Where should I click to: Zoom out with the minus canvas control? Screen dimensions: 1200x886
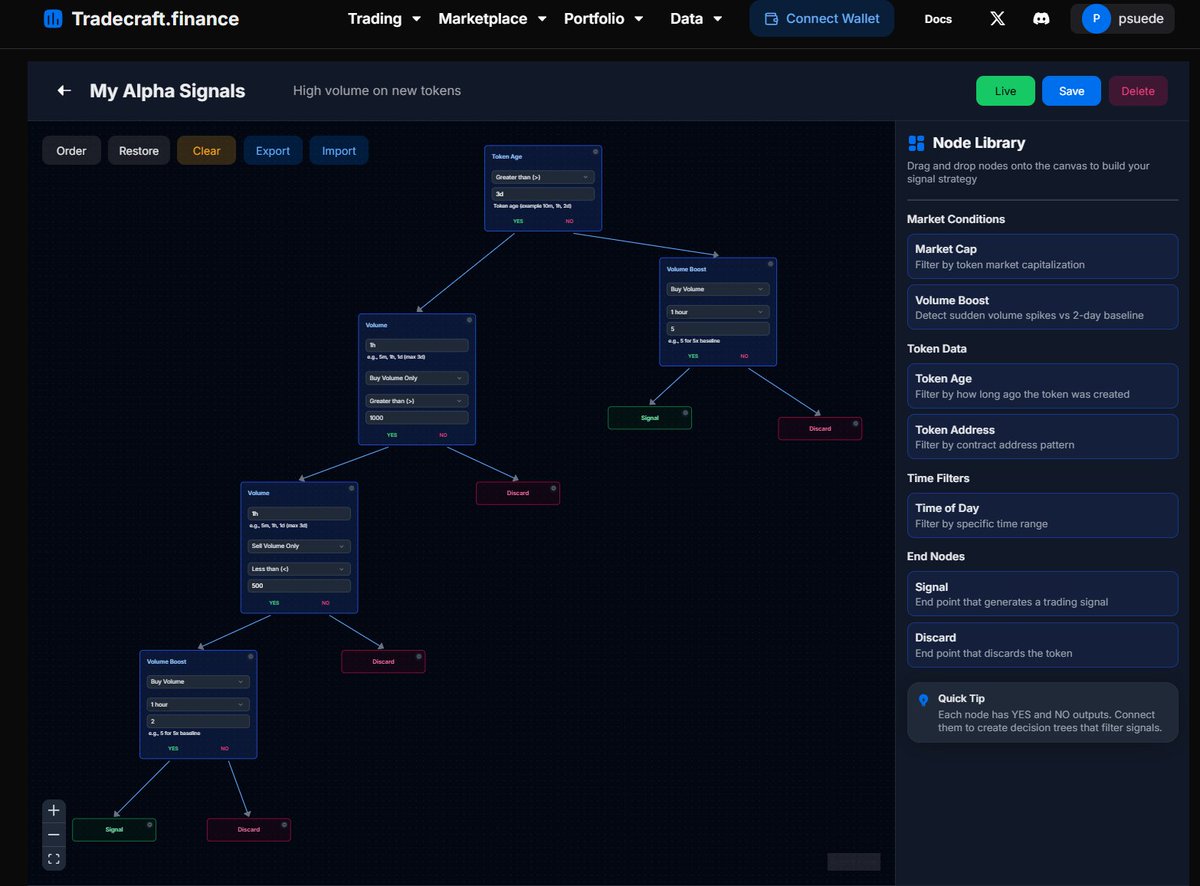pyautogui.click(x=54, y=835)
